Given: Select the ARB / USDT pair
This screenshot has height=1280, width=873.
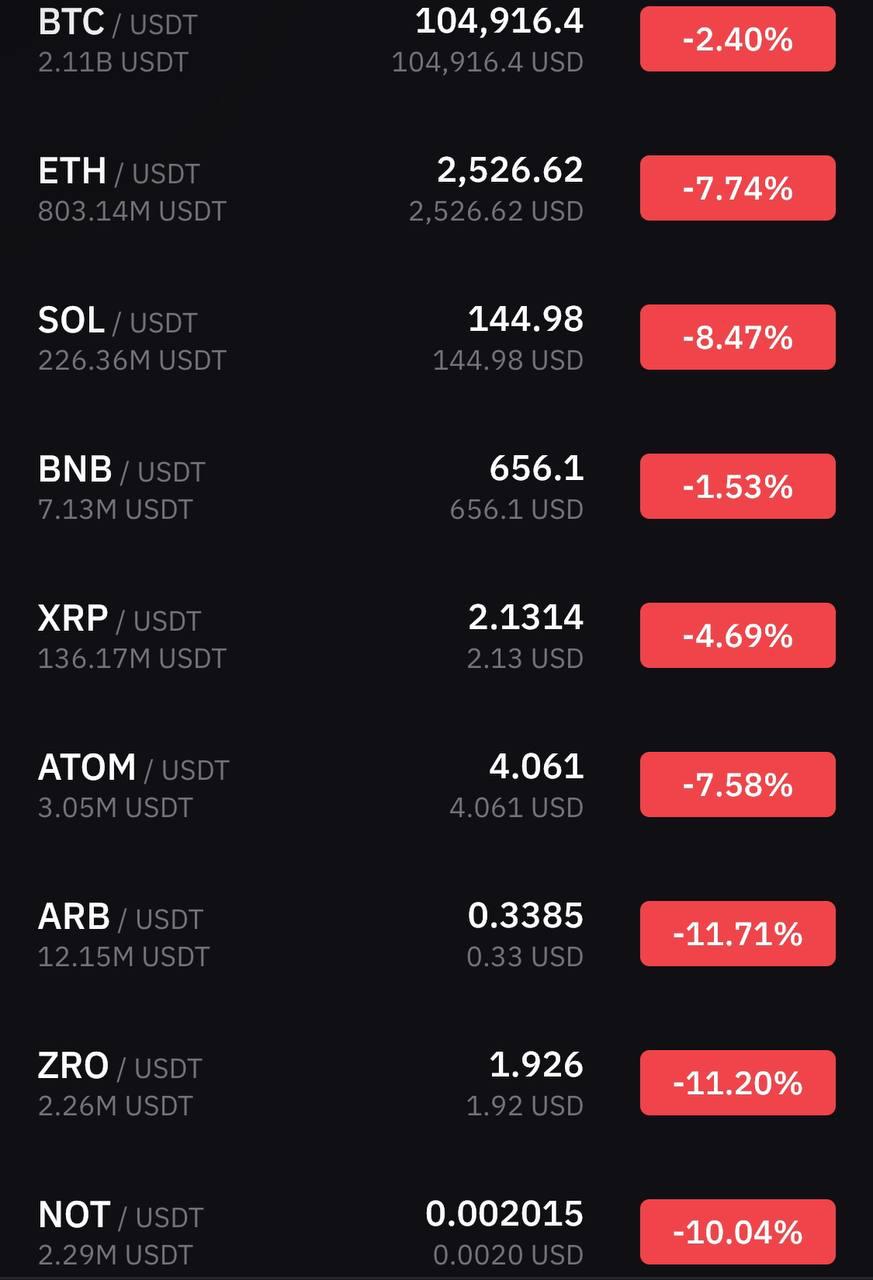Looking at the screenshot, I should pyautogui.click(x=436, y=933).
